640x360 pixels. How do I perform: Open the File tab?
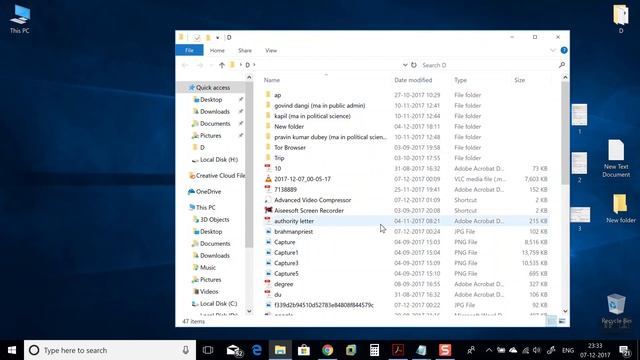click(x=189, y=50)
